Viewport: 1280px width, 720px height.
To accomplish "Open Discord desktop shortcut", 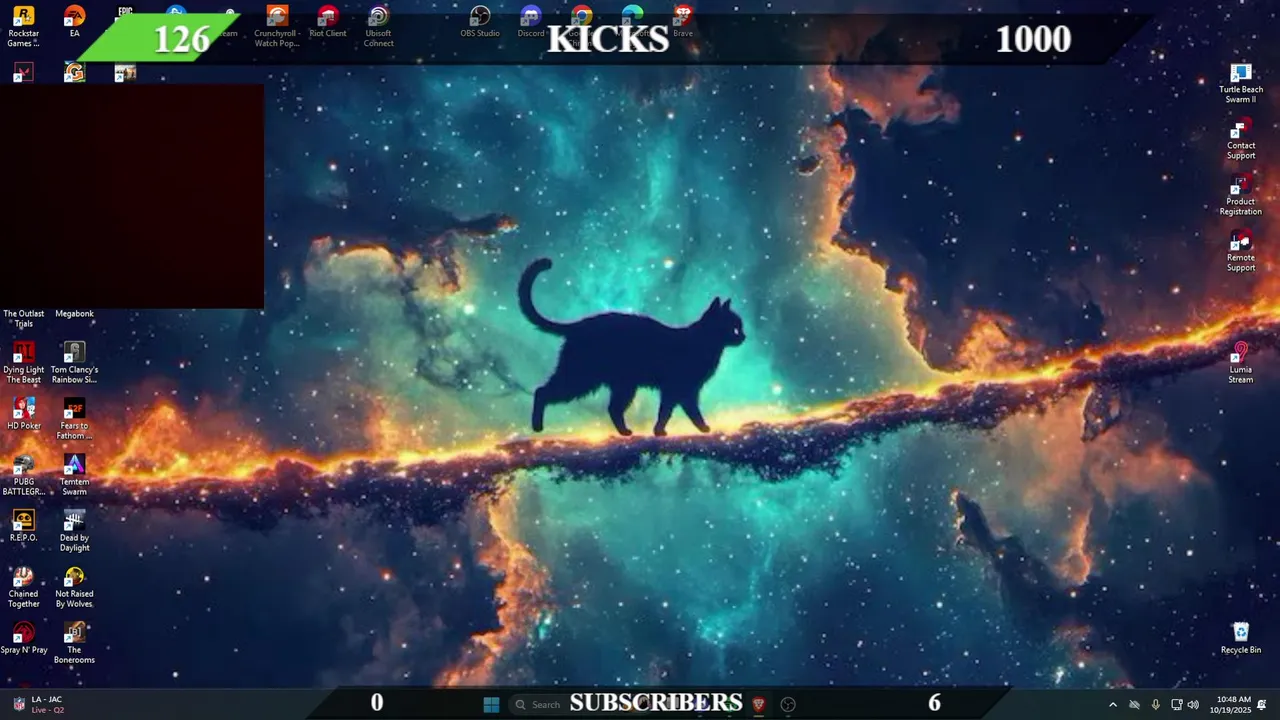I will click(x=531, y=22).
